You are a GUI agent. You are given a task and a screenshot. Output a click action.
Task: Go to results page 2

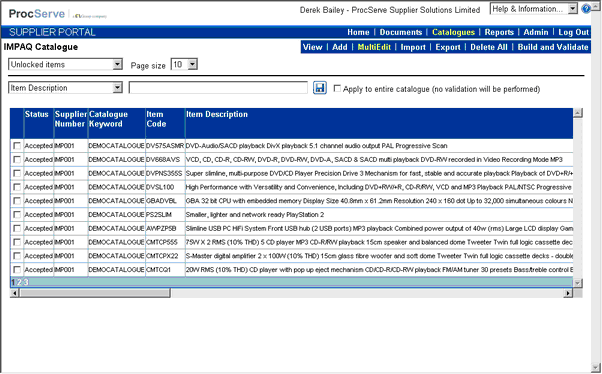tap(19, 282)
